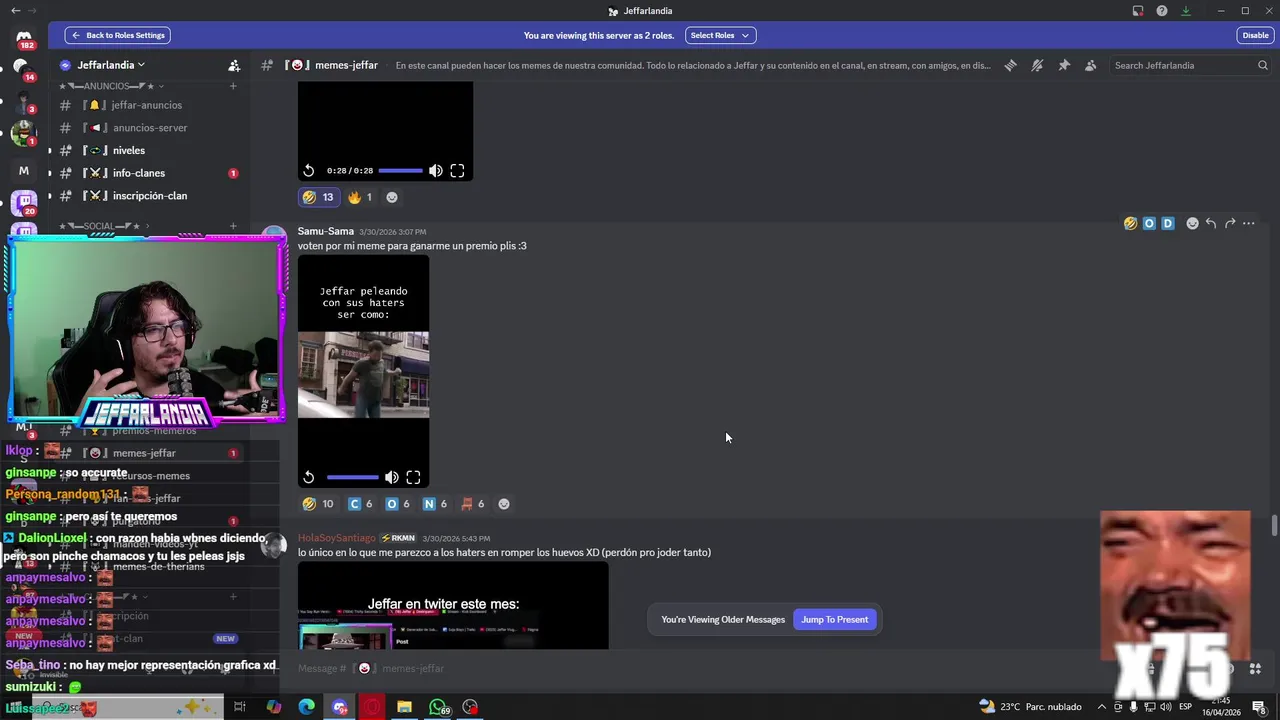The image size is (1280, 720).
Task: Quick-react with laughing emoji in hover toolbar
Action: 1130,223
